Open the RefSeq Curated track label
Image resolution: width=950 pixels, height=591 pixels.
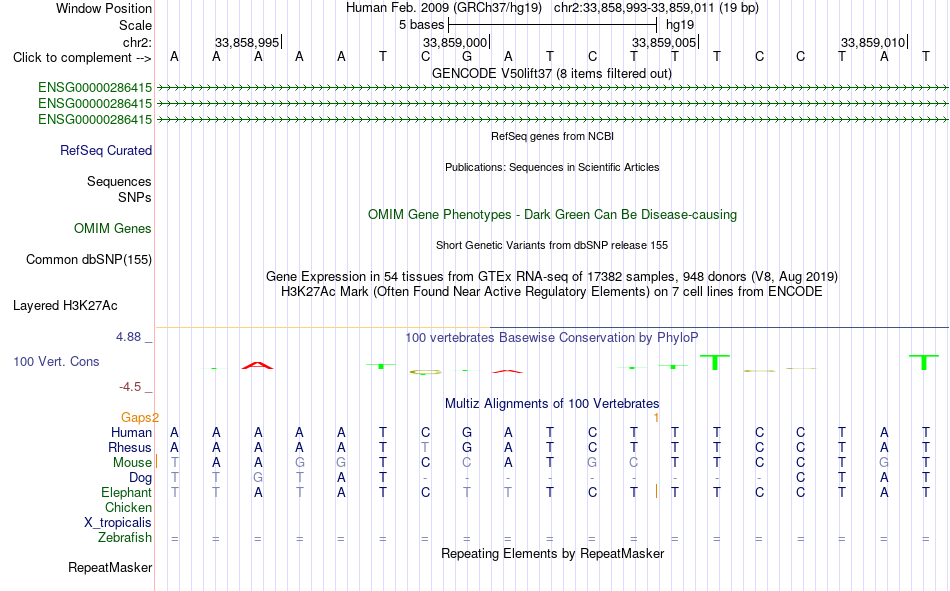(x=106, y=150)
